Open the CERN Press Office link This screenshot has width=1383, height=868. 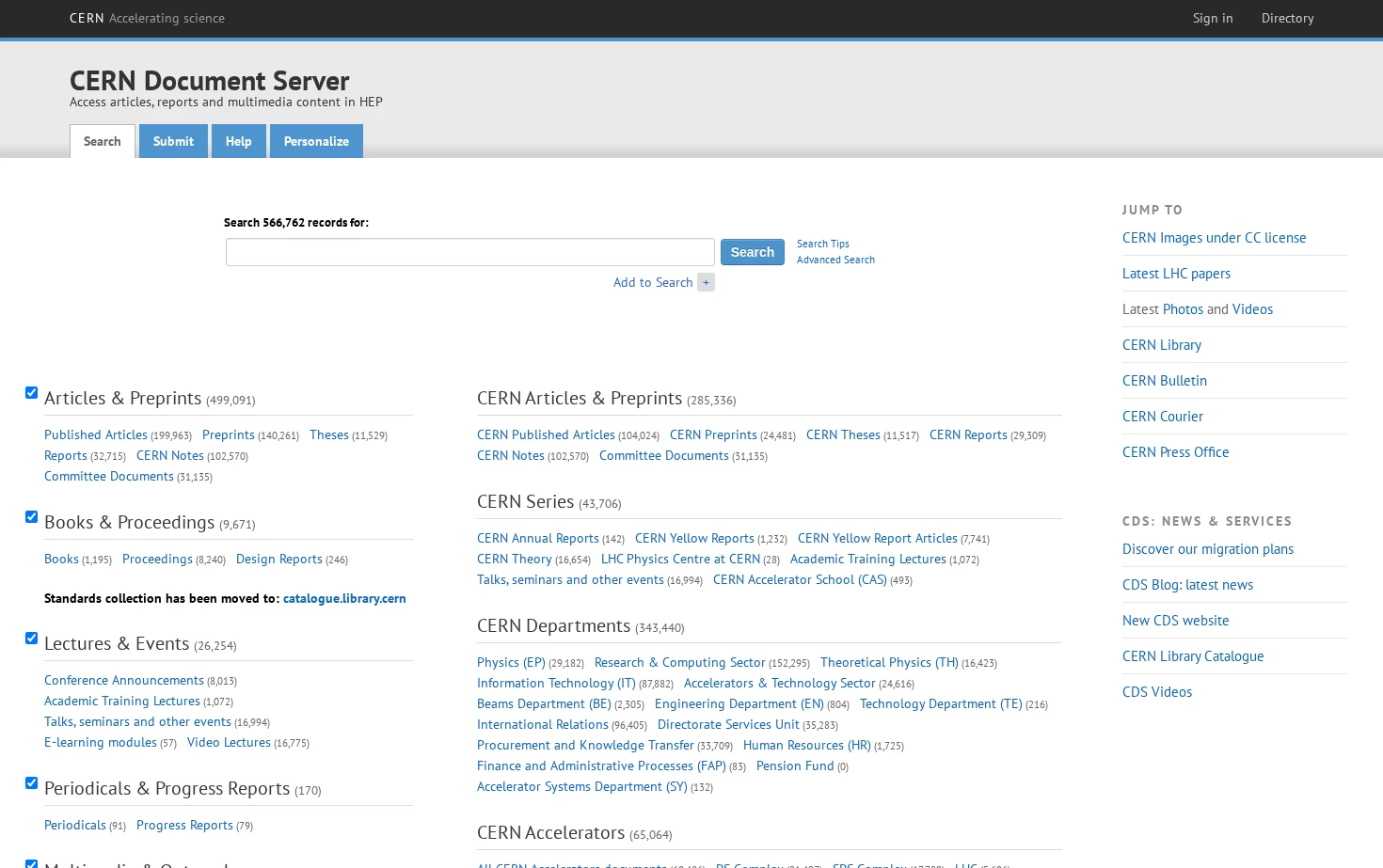click(x=1175, y=452)
